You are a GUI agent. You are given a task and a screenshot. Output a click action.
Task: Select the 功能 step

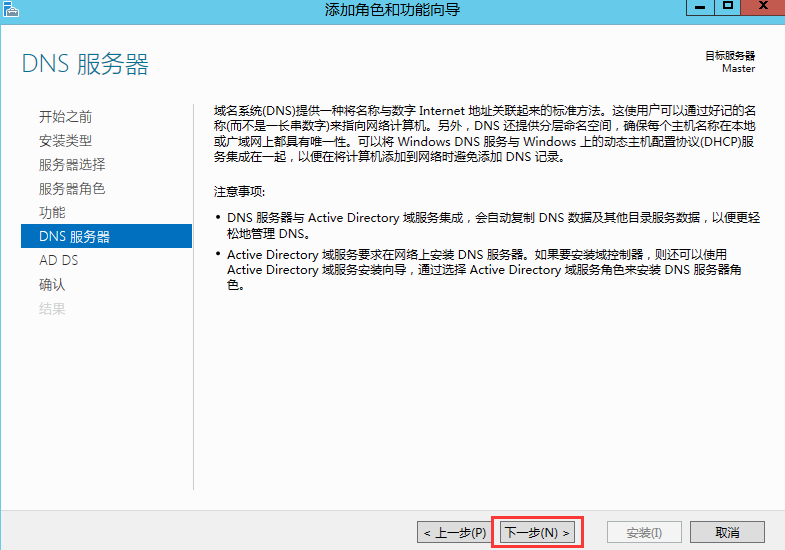pos(52,213)
